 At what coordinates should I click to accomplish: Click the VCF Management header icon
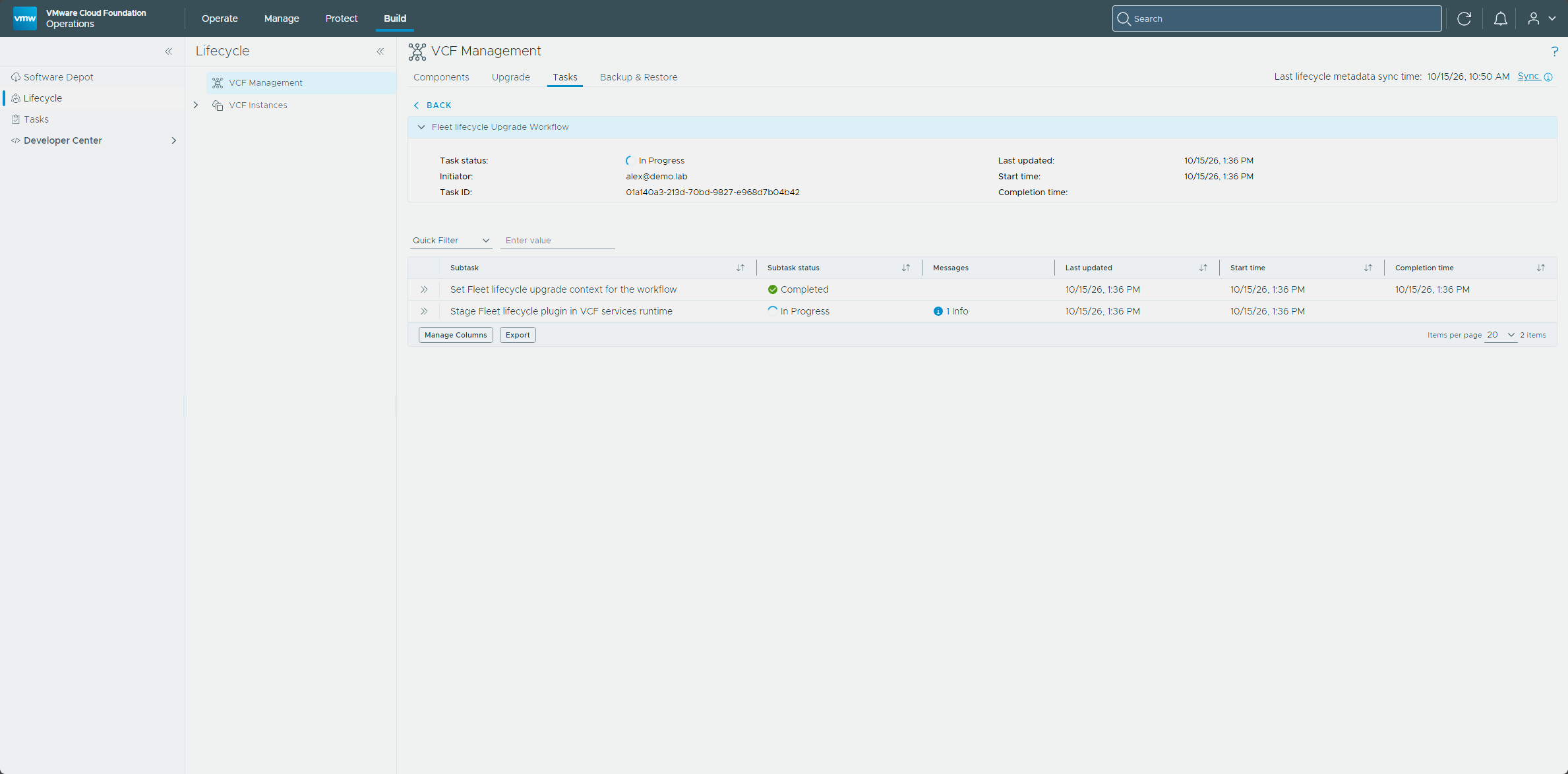coord(417,51)
